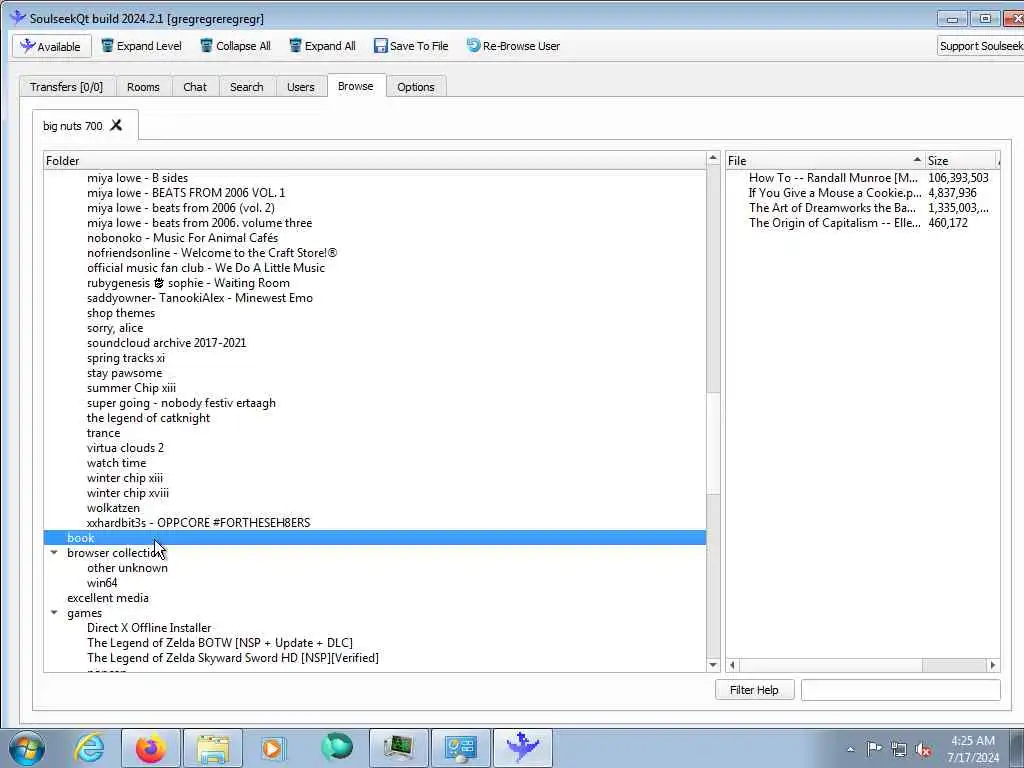1024x768 pixels.
Task: Click the Collapse All toolbar button
Action: [235, 46]
